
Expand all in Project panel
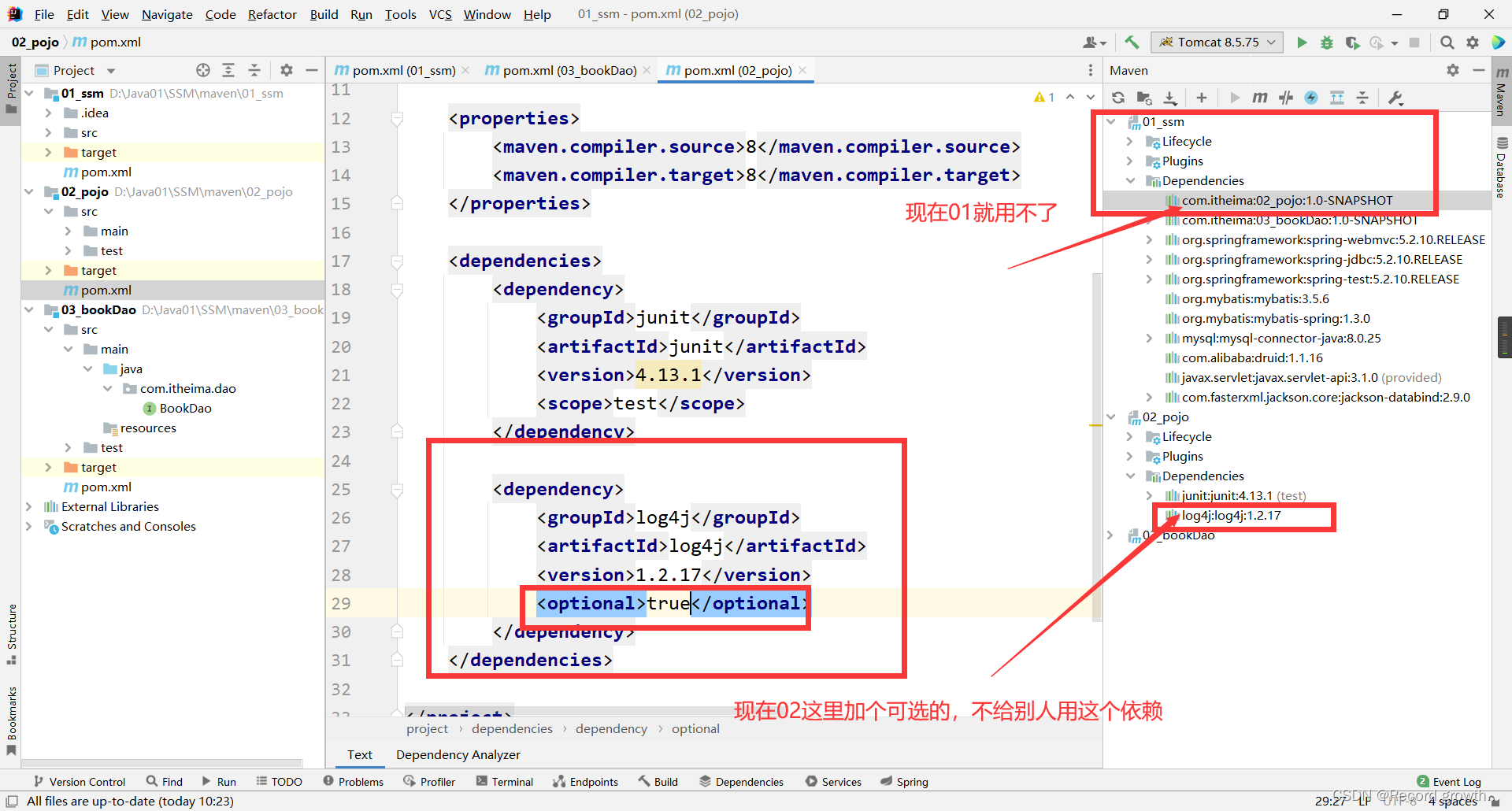(228, 70)
